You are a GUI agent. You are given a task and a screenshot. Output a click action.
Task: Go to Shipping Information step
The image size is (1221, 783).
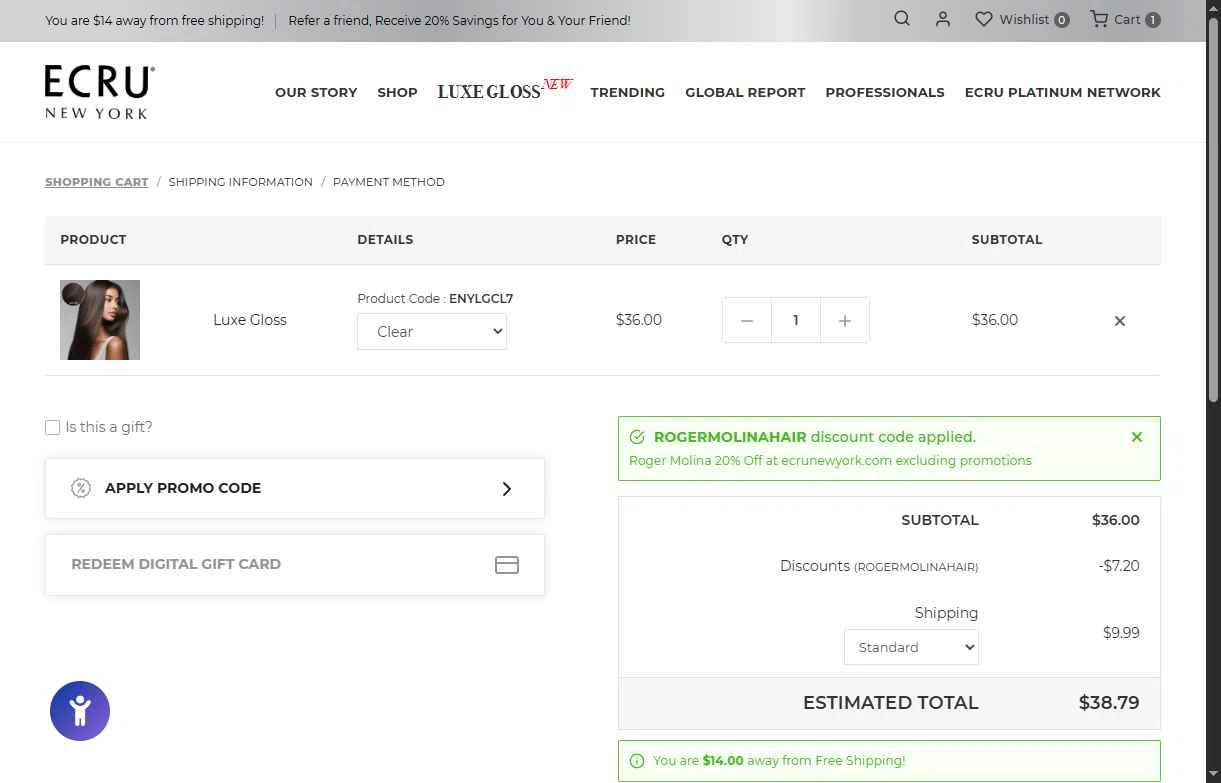[x=240, y=182]
